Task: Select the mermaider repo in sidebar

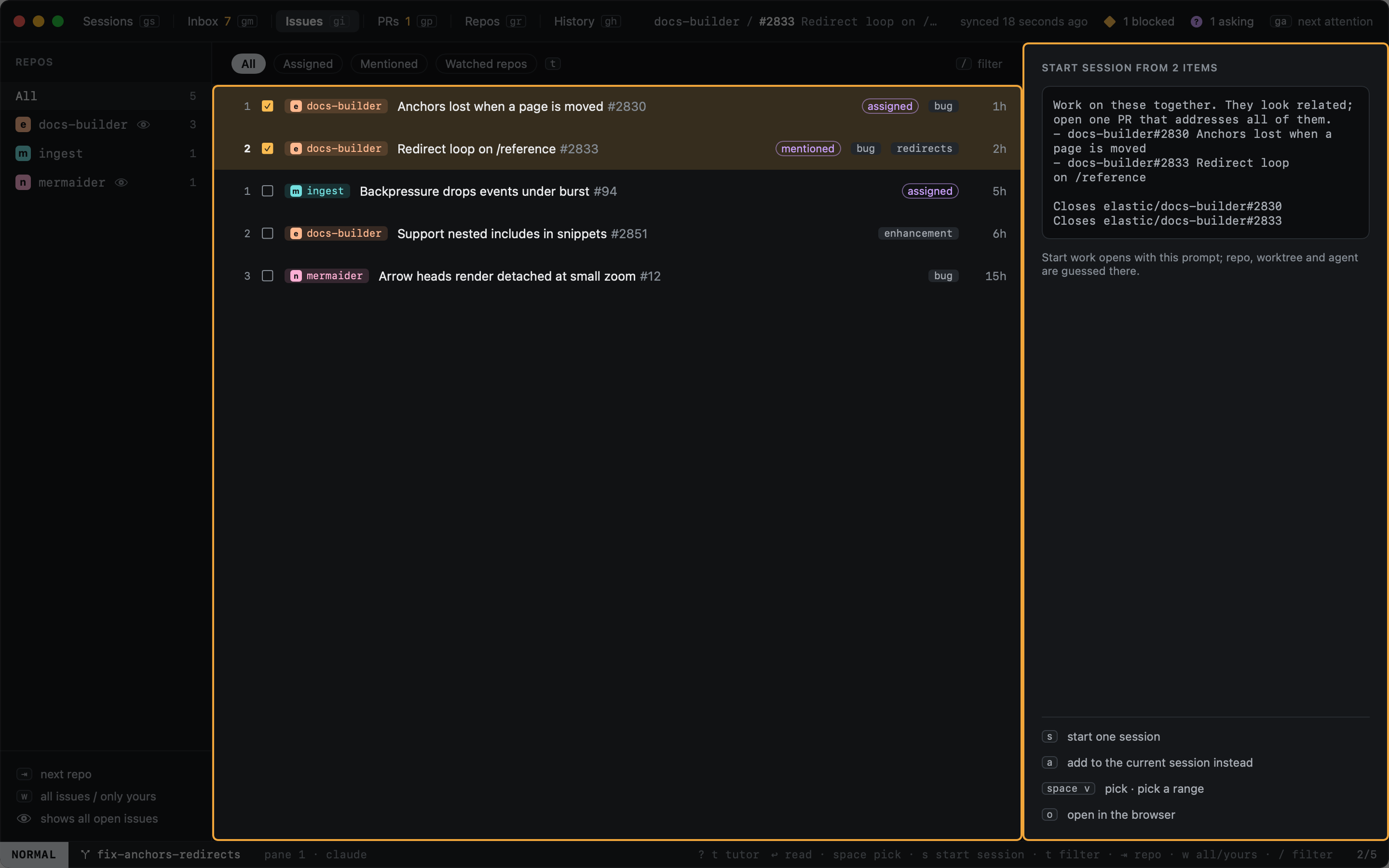Action: 106,183
